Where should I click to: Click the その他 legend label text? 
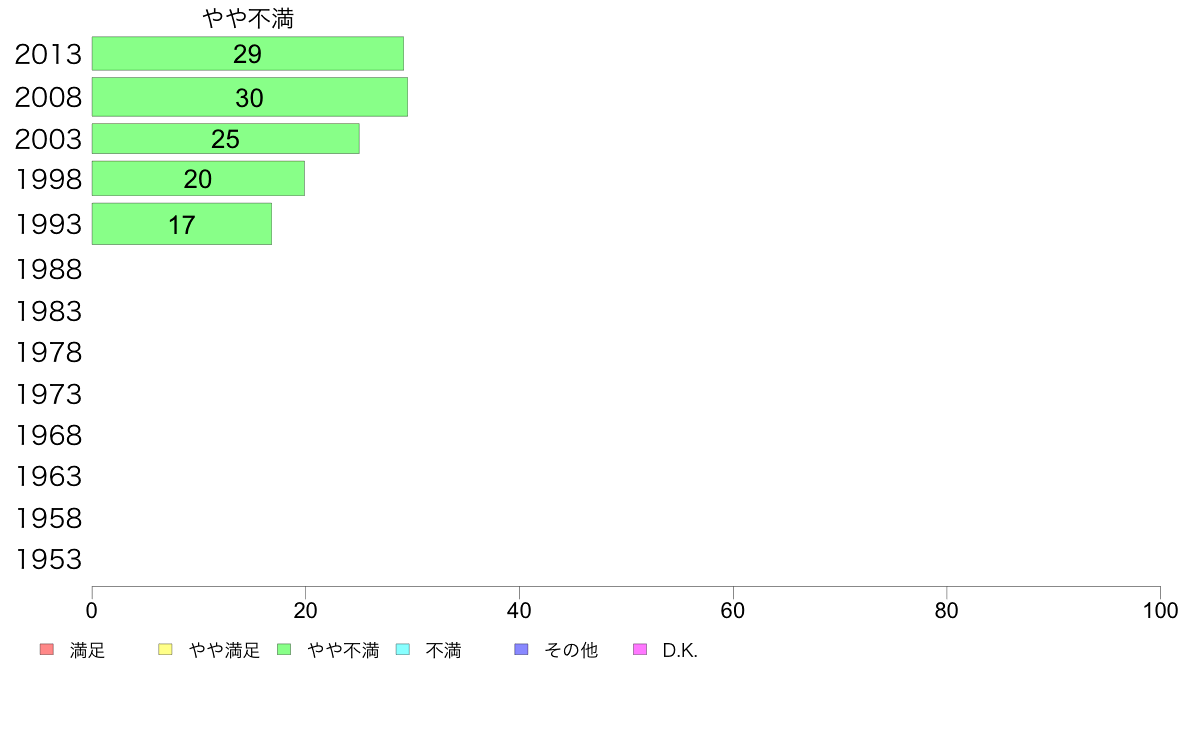pos(571,650)
